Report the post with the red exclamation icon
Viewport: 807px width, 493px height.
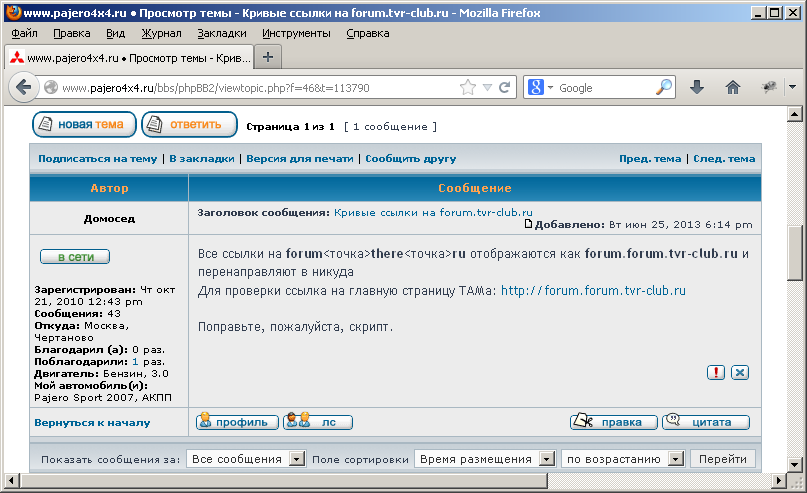716,372
